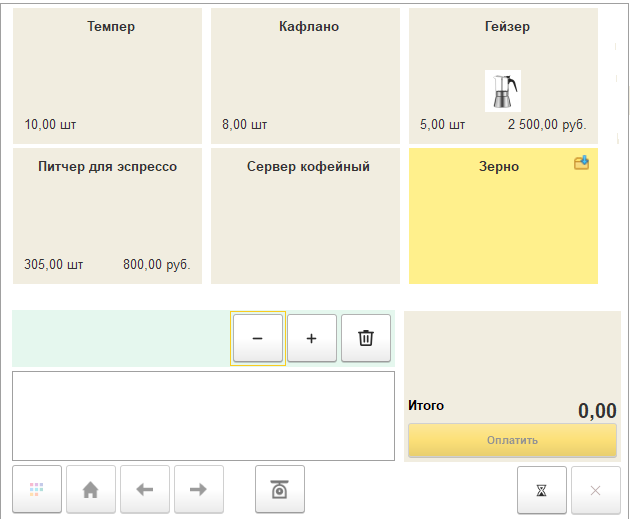Viewport: 630px width, 519px height.
Task: Click the empty receipt list area
Action: pos(203,416)
